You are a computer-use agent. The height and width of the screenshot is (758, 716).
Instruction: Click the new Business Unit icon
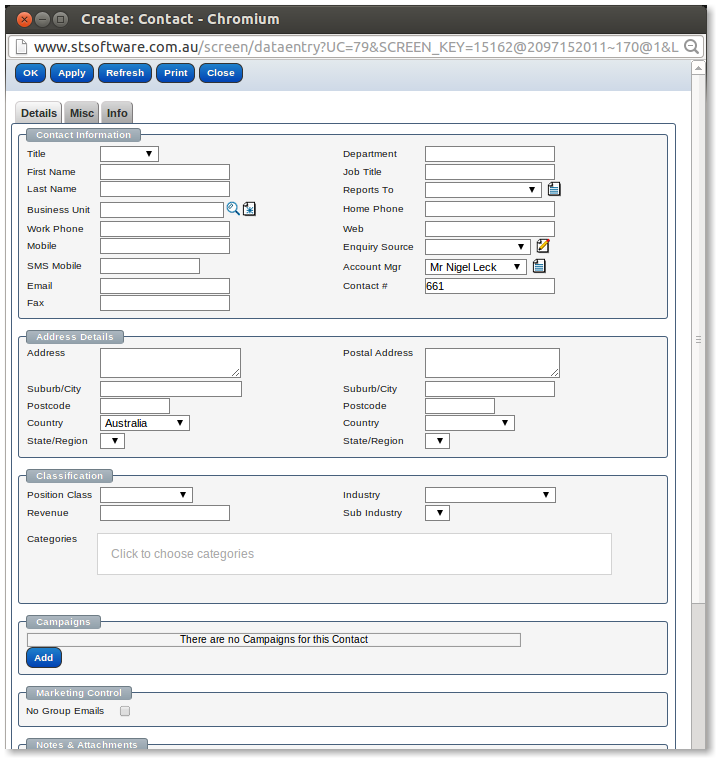click(x=250, y=208)
